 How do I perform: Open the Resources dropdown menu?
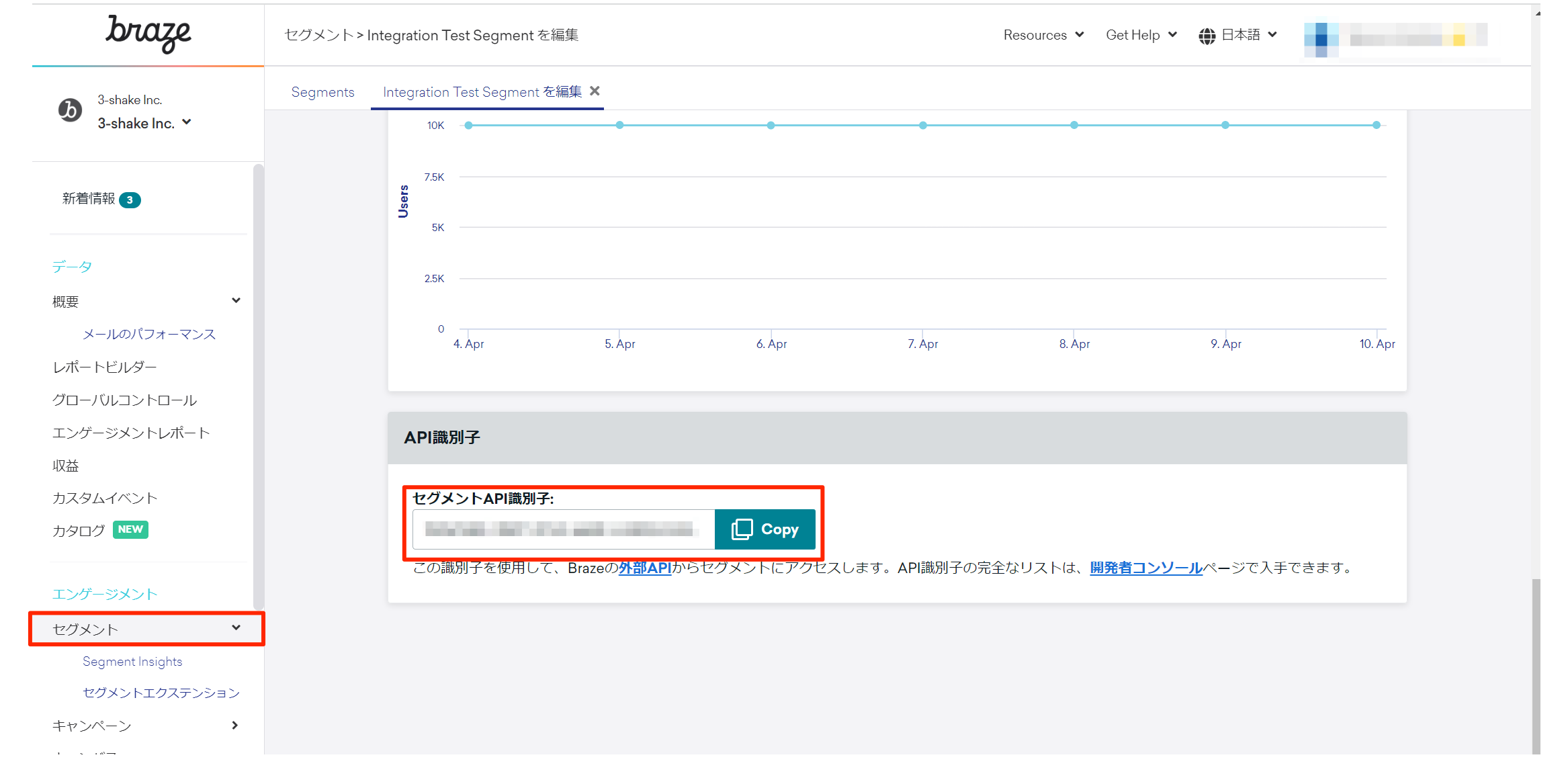[x=1043, y=35]
